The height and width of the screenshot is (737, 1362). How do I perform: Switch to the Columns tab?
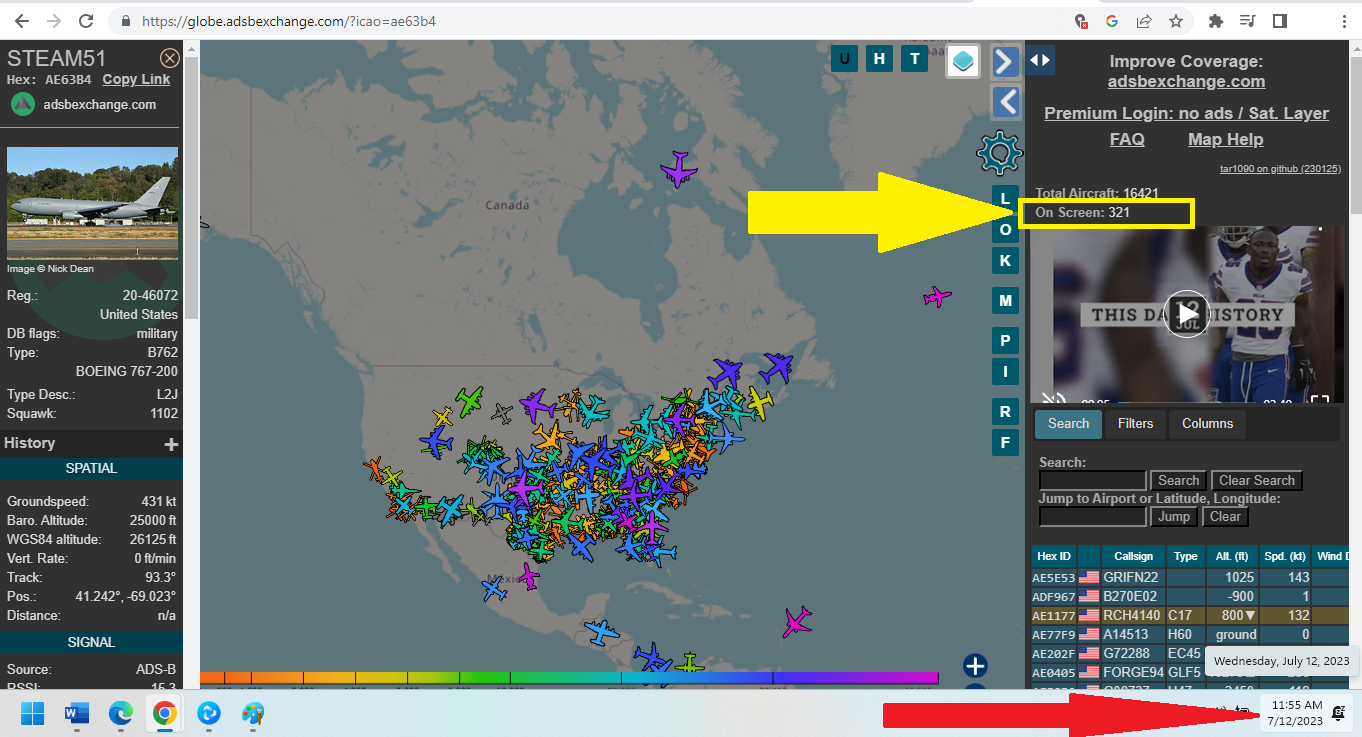[1207, 423]
